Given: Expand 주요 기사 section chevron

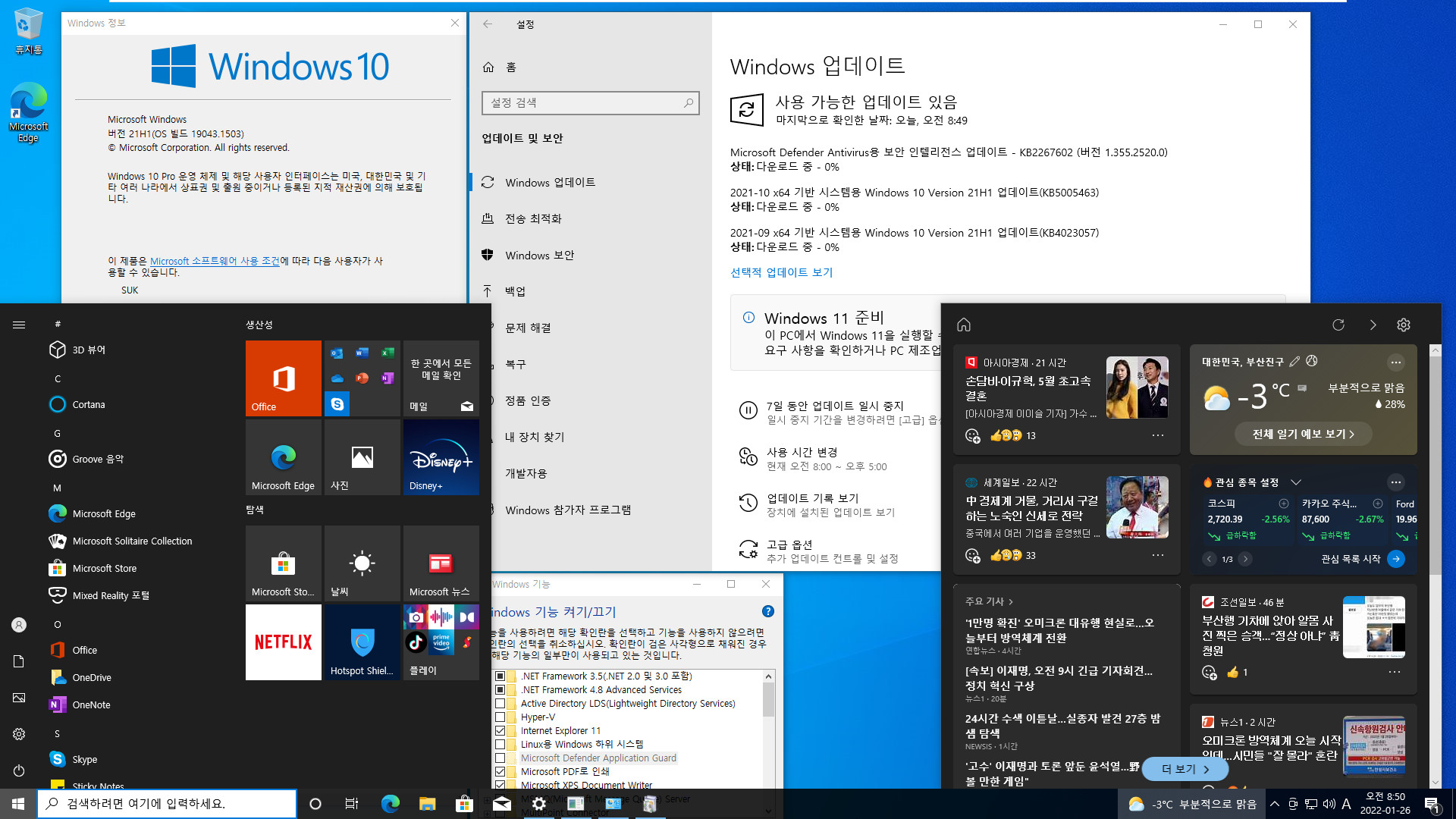Looking at the screenshot, I should tap(1011, 601).
